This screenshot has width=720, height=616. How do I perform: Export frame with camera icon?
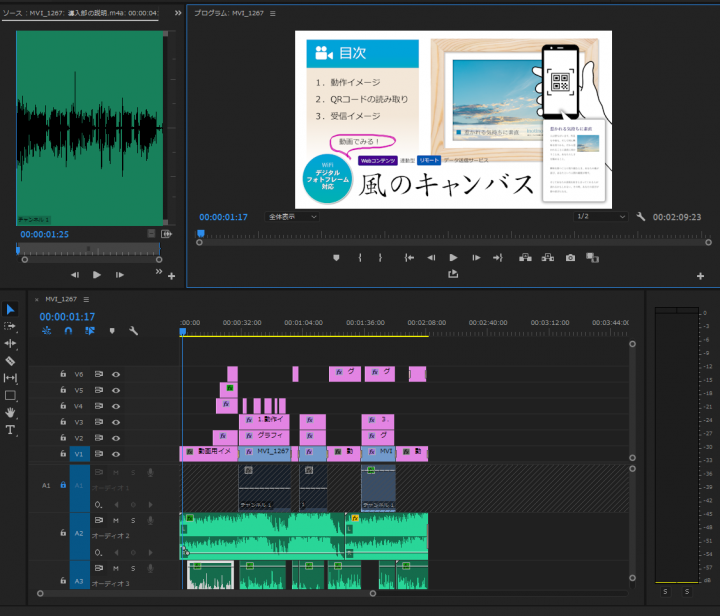(570, 258)
